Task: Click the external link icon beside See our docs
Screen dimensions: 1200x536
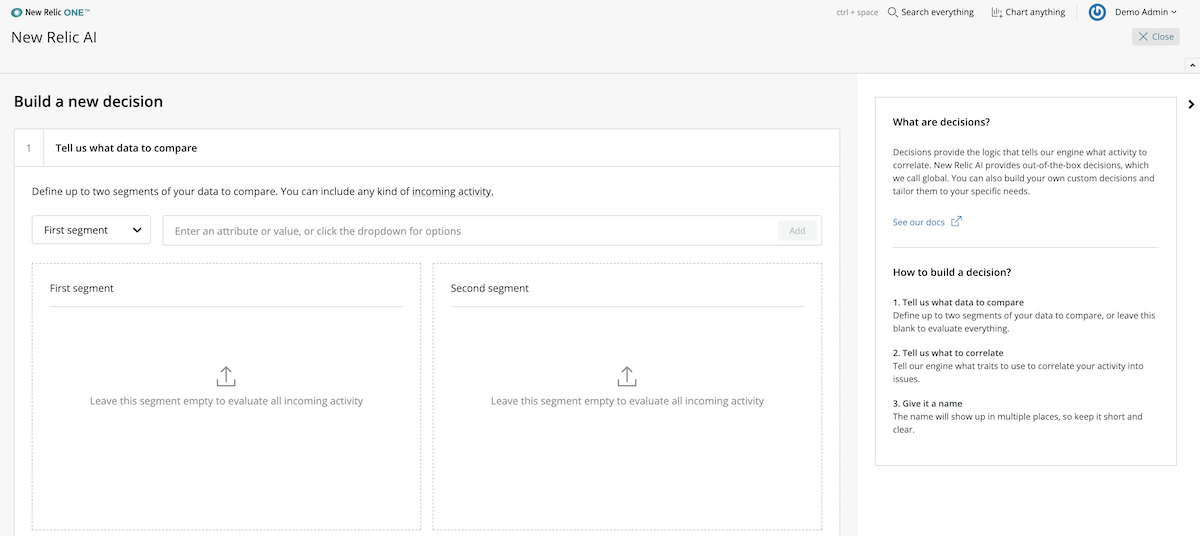Action: 956,222
